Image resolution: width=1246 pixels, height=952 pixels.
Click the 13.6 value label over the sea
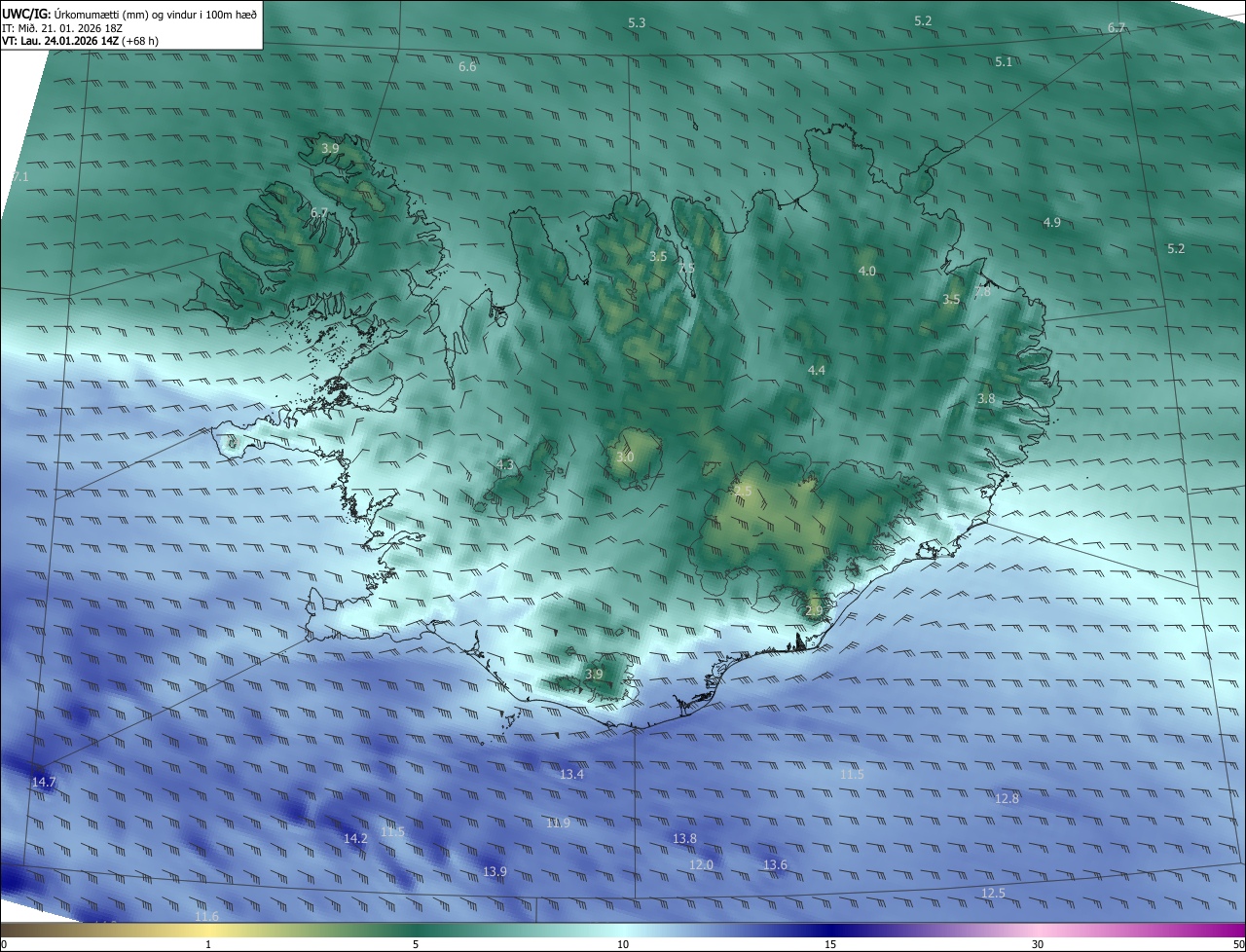click(x=775, y=865)
